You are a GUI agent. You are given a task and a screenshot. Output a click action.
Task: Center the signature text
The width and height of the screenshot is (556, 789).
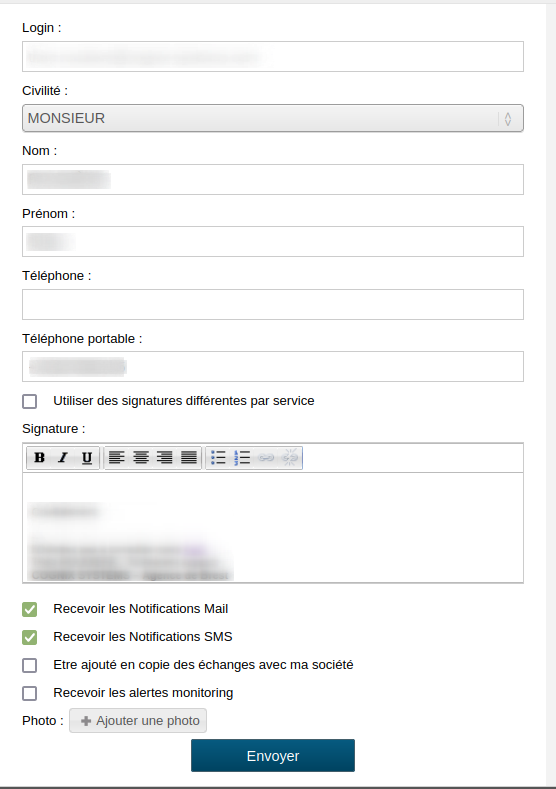click(x=141, y=457)
